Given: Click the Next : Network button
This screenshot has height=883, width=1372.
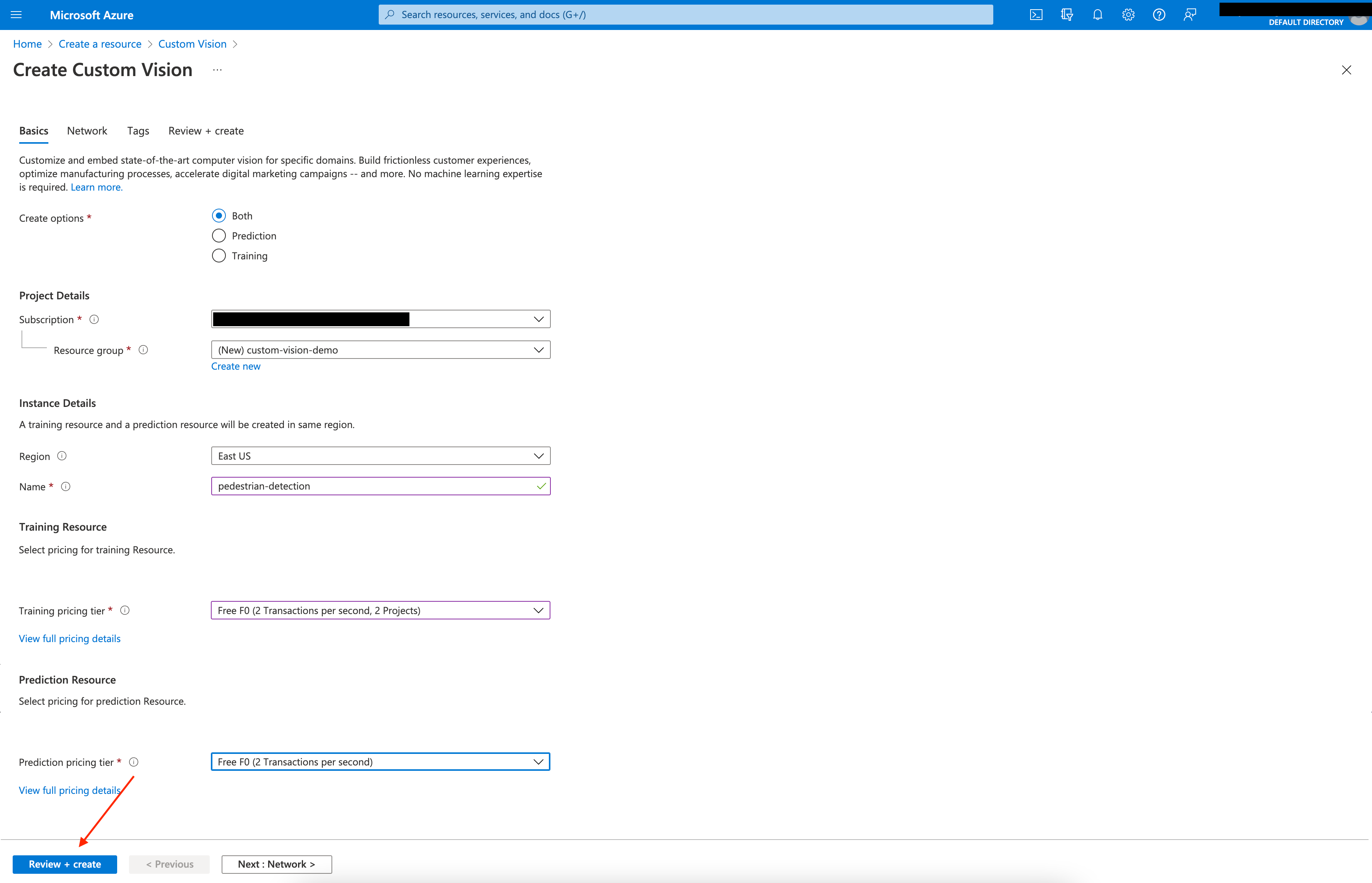Looking at the screenshot, I should tap(277, 864).
